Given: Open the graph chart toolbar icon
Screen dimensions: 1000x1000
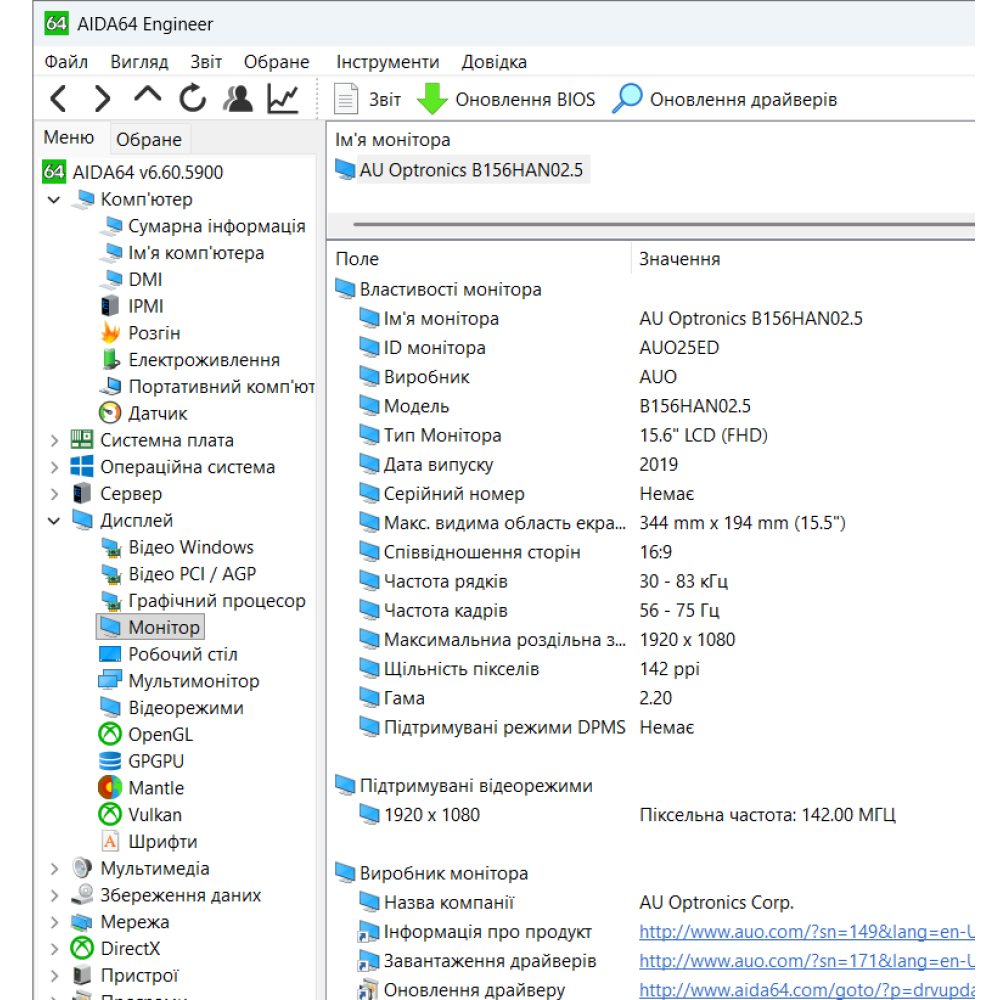Looking at the screenshot, I should pos(283,99).
